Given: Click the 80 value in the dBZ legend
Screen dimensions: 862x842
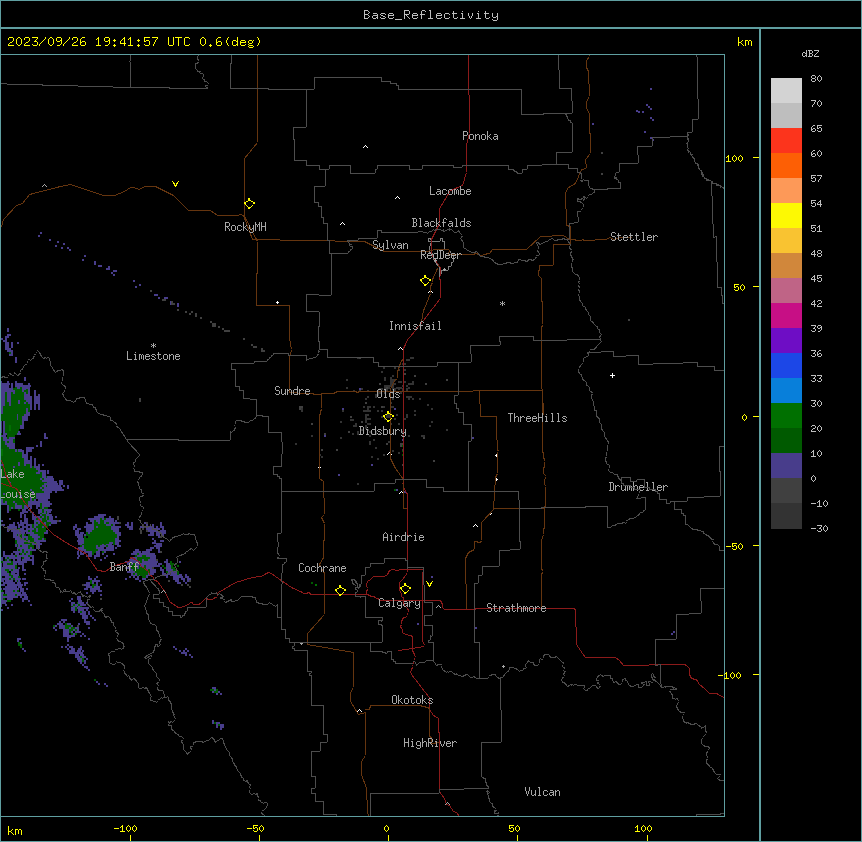Looking at the screenshot, I should click(816, 79).
